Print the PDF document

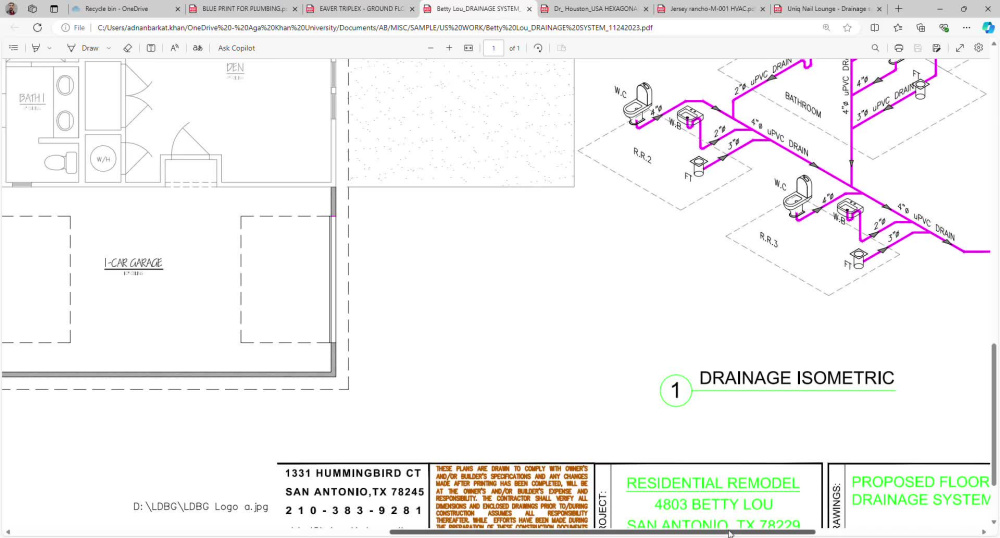[899, 48]
